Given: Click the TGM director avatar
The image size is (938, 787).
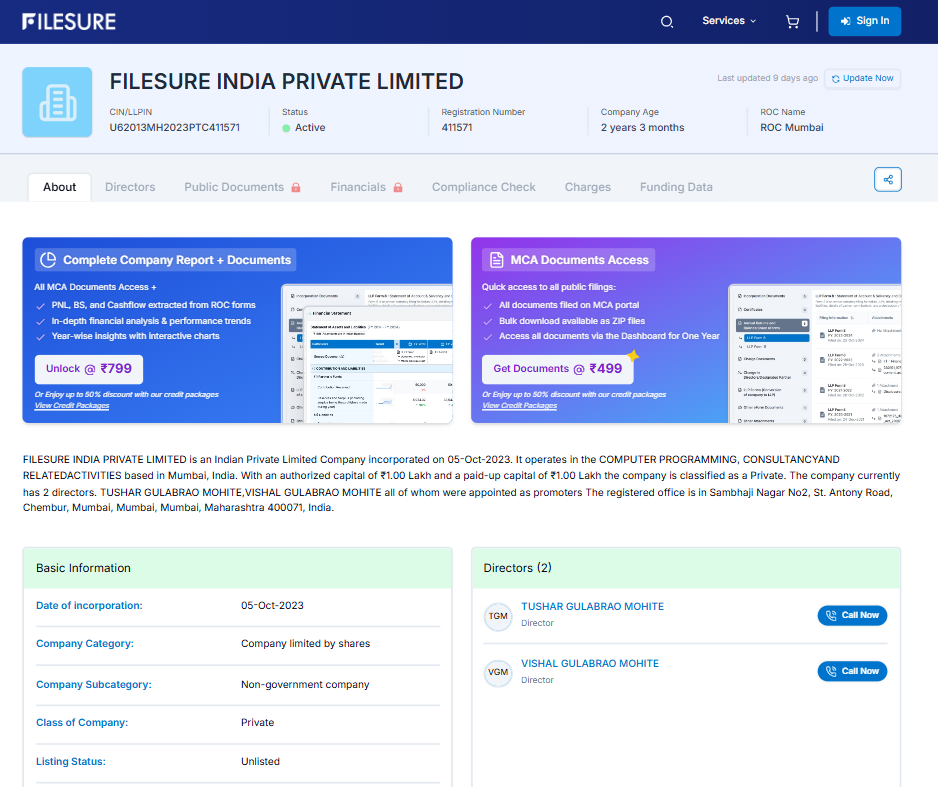Looking at the screenshot, I should [x=497, y=616].
